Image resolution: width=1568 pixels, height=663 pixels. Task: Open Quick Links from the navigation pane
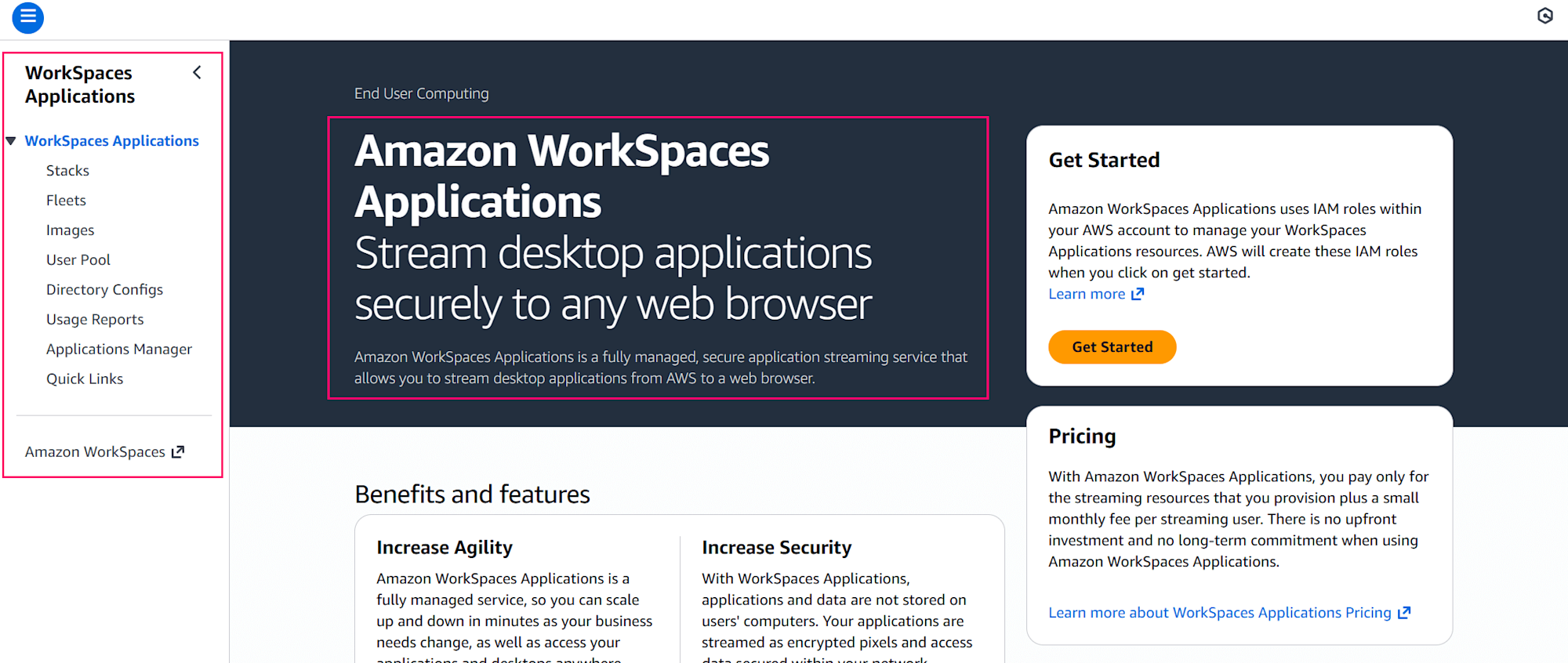[85, 379]
